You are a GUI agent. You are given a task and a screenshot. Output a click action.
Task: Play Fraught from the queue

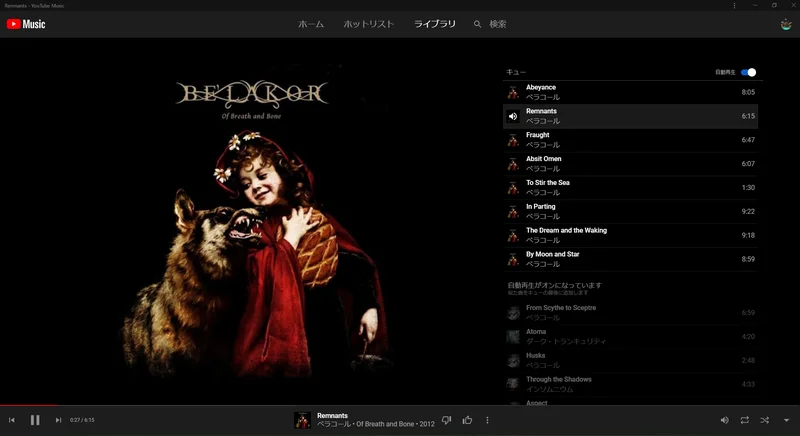pyautogui.click(x=630, y=140)
